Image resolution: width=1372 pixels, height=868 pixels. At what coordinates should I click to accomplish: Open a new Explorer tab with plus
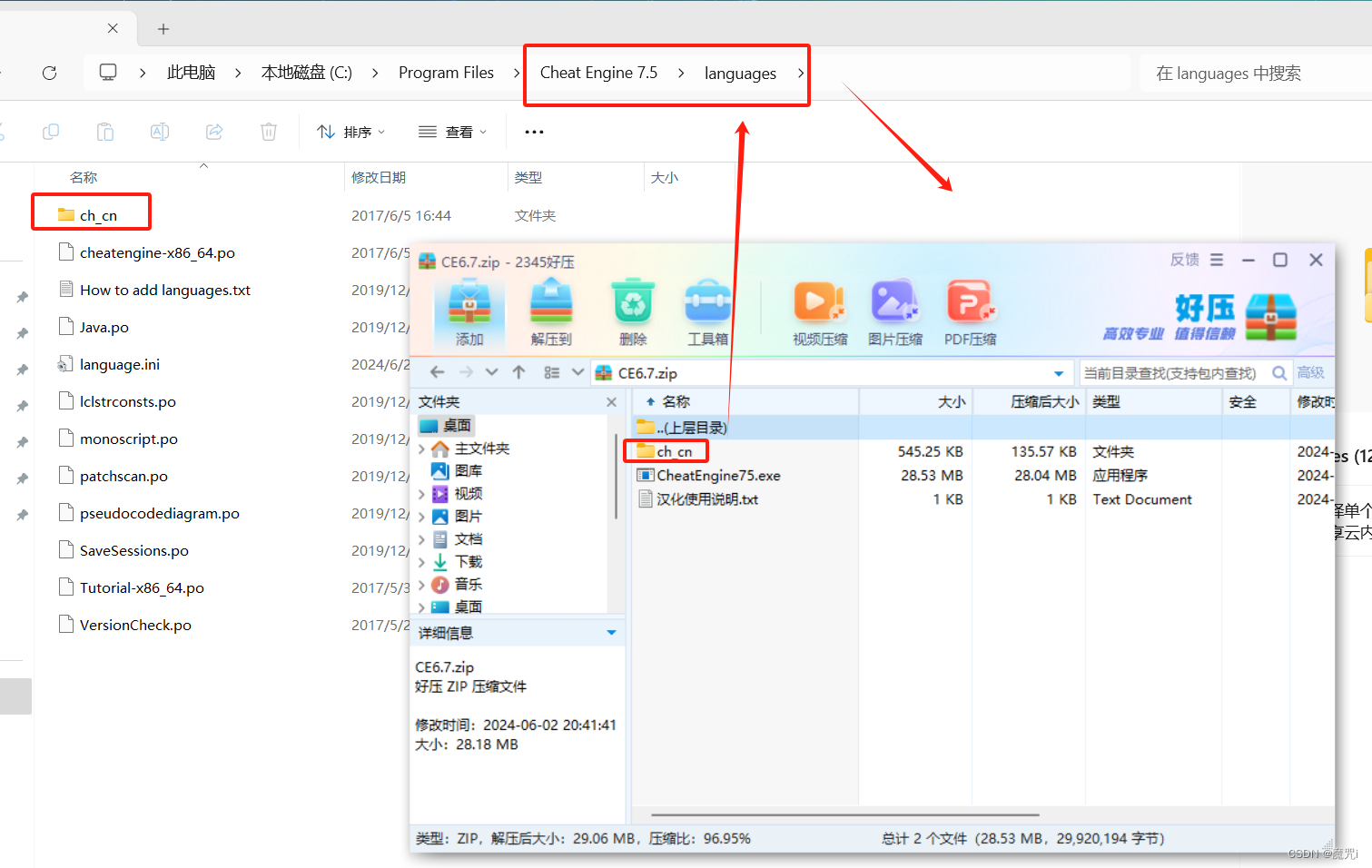click(x=163, y=29)
